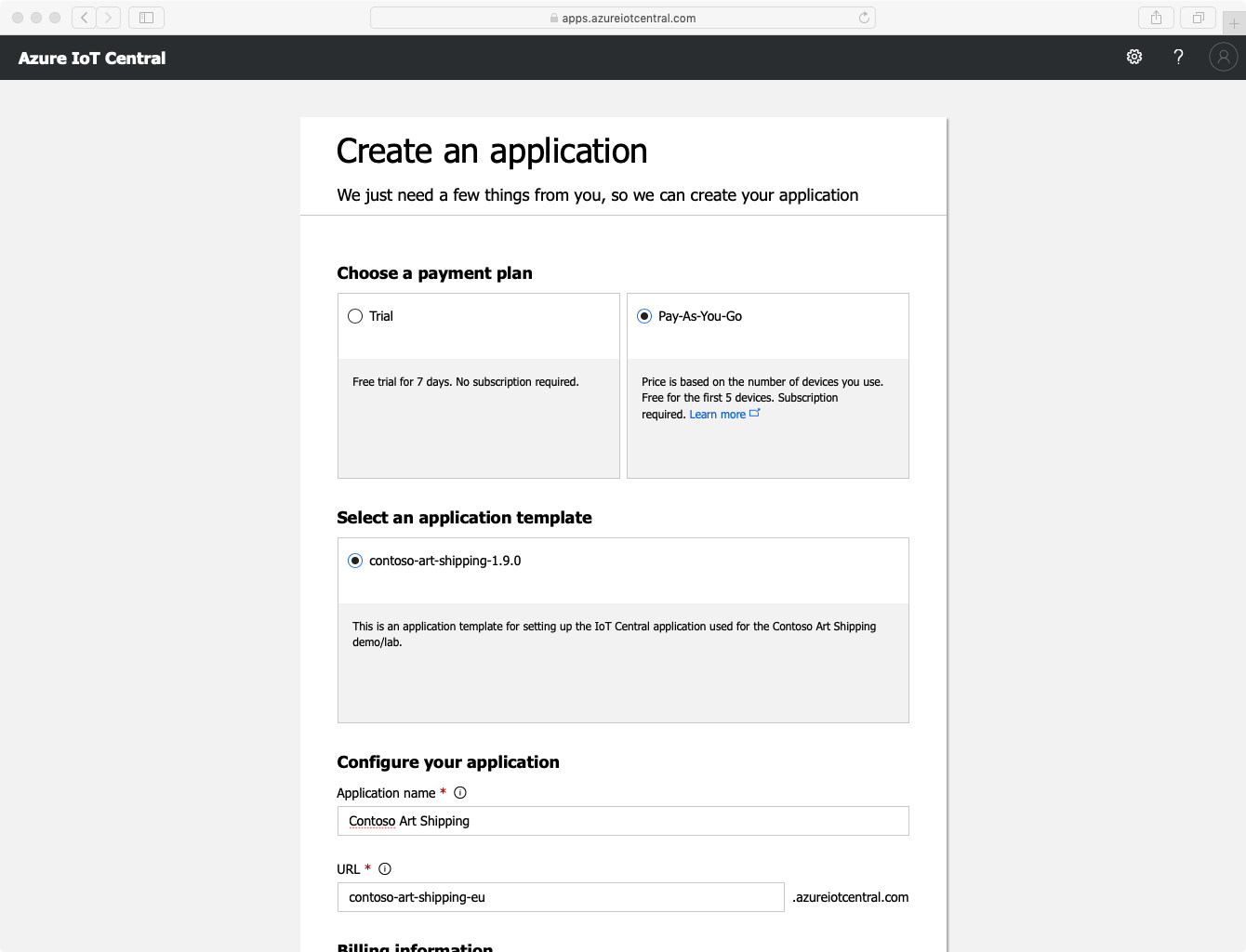Viewport: 1246px width, 952px height.
Task: Click the external link icon after Learn more
Action: 755,413
